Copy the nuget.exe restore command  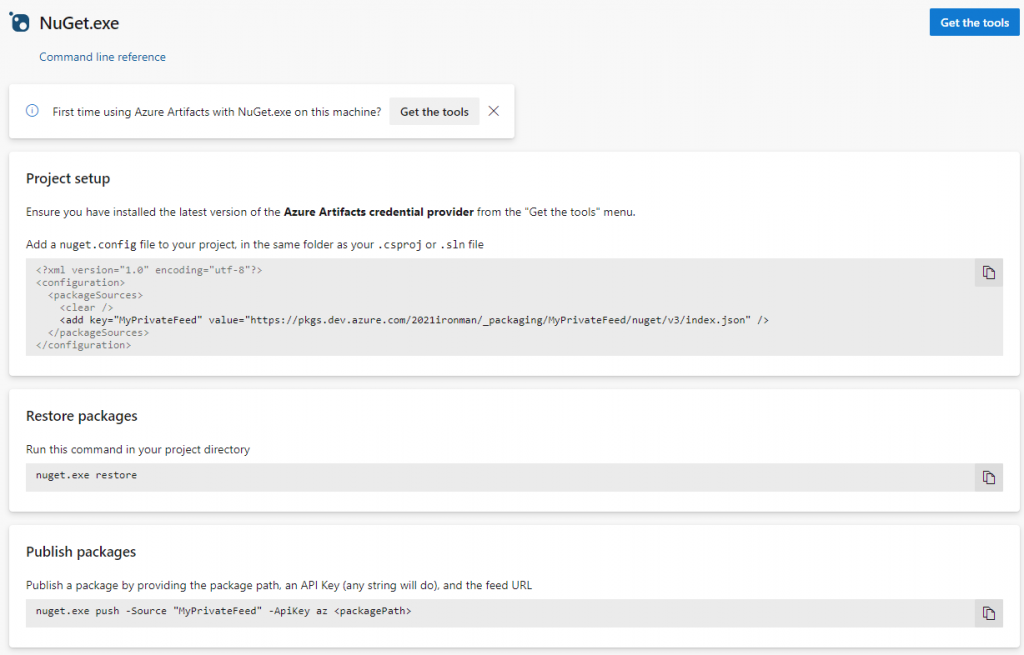point(988,477)
